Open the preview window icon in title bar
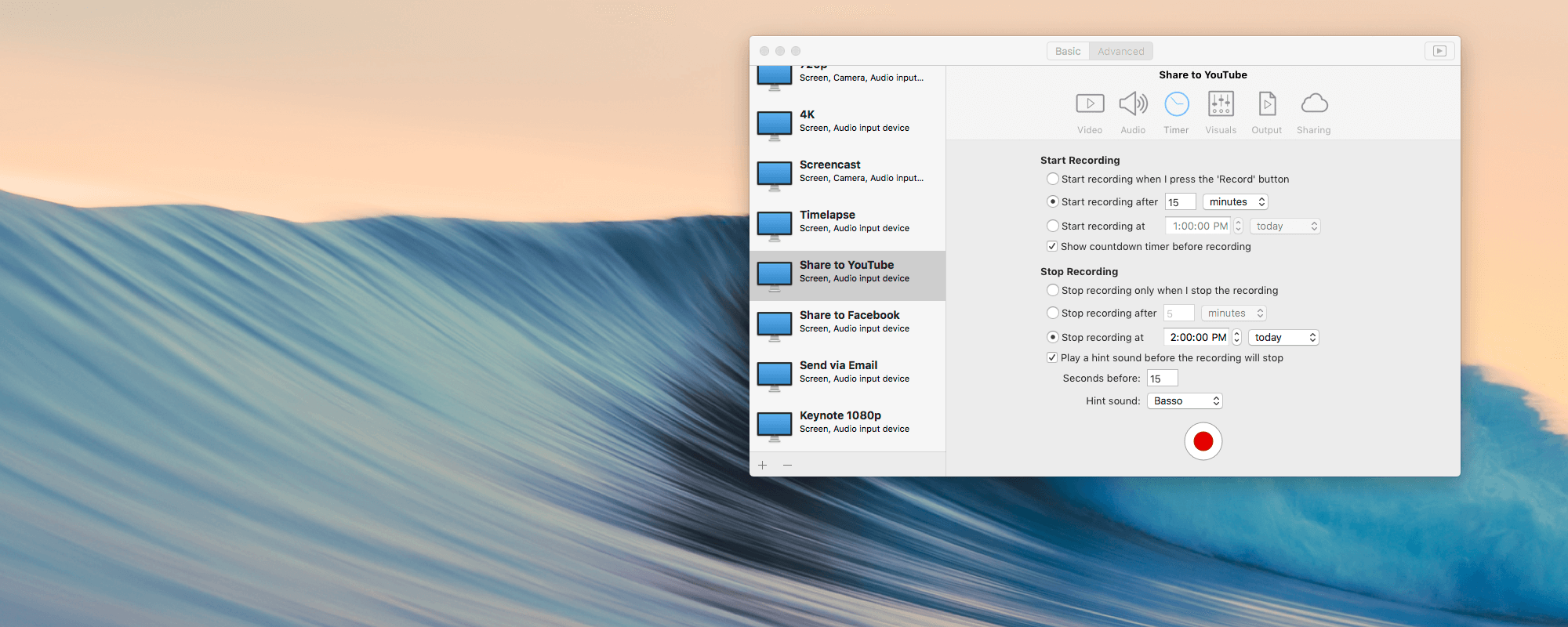 coord(1439,51)
